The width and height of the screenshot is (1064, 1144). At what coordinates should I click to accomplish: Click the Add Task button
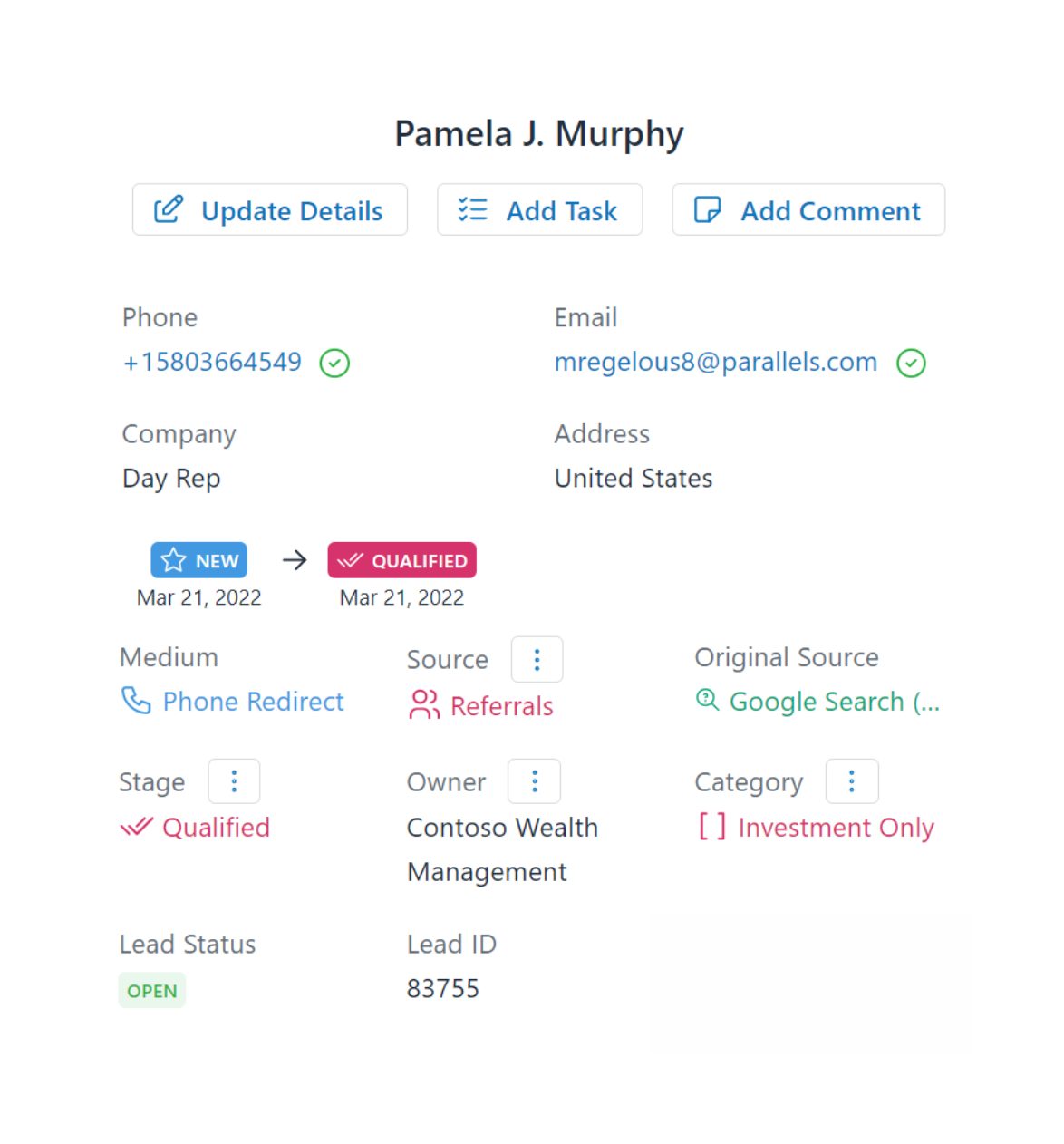tap(540, 210)
